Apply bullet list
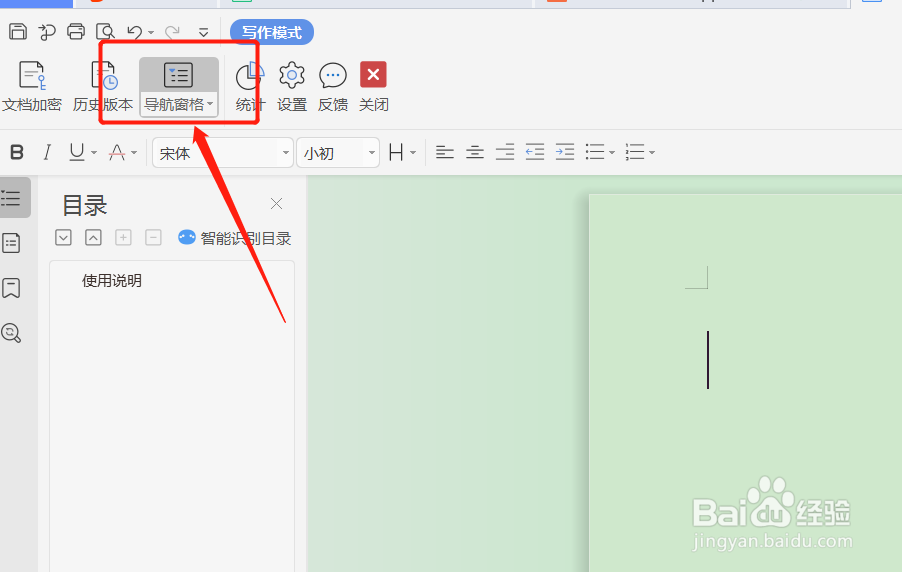 tap(595, 152)
